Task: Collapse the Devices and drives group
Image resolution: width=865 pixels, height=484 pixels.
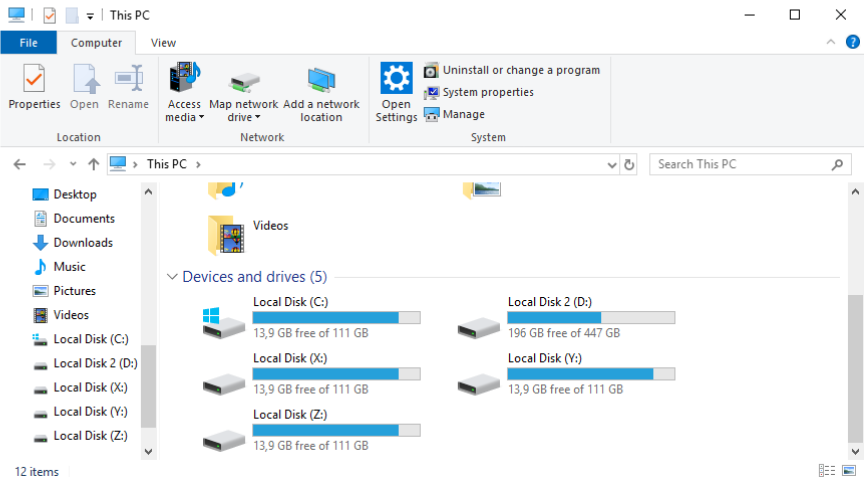Action: 172,277
